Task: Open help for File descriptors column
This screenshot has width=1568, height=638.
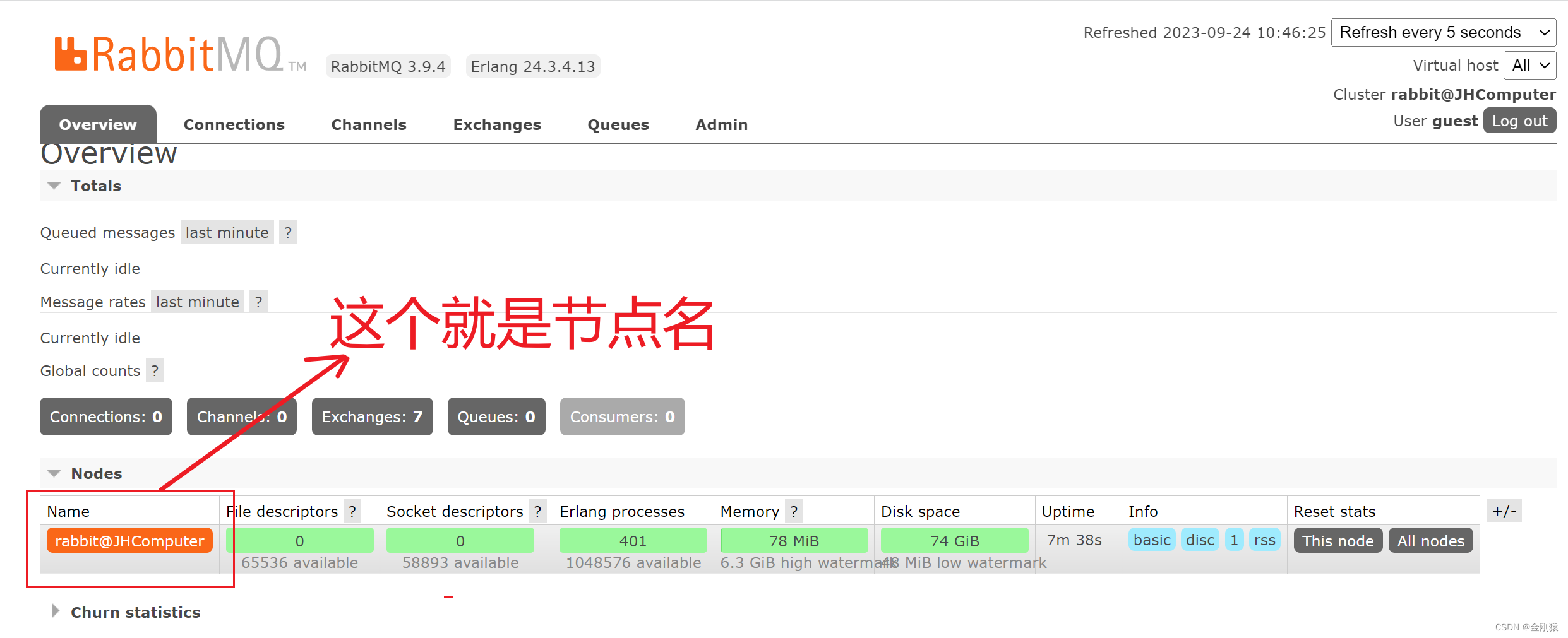Action: (352, 511)
